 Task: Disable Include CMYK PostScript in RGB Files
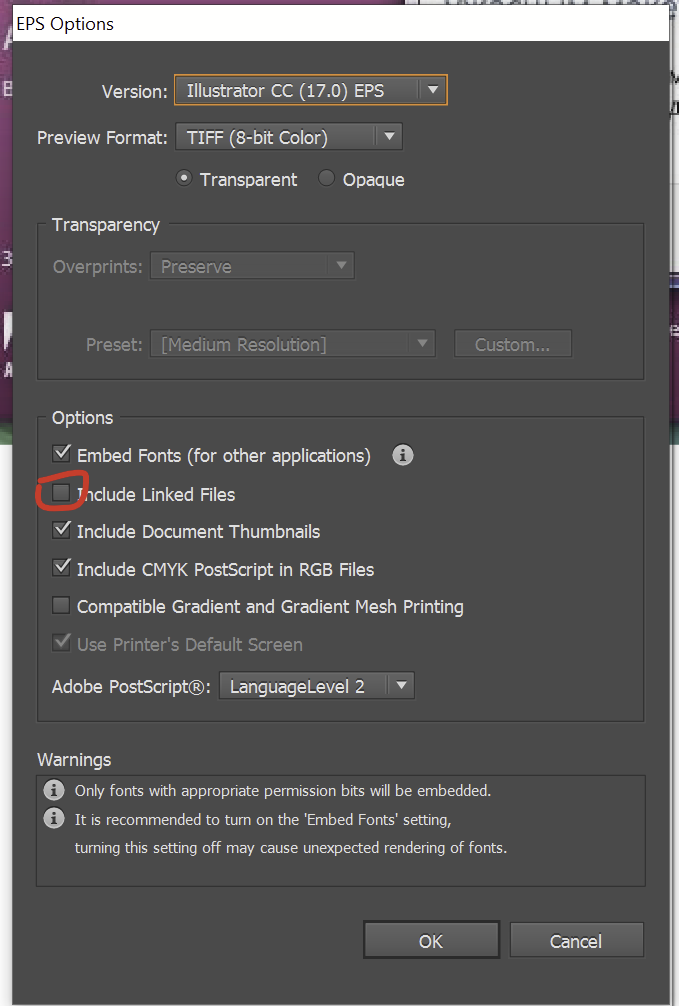pos(62,569)
